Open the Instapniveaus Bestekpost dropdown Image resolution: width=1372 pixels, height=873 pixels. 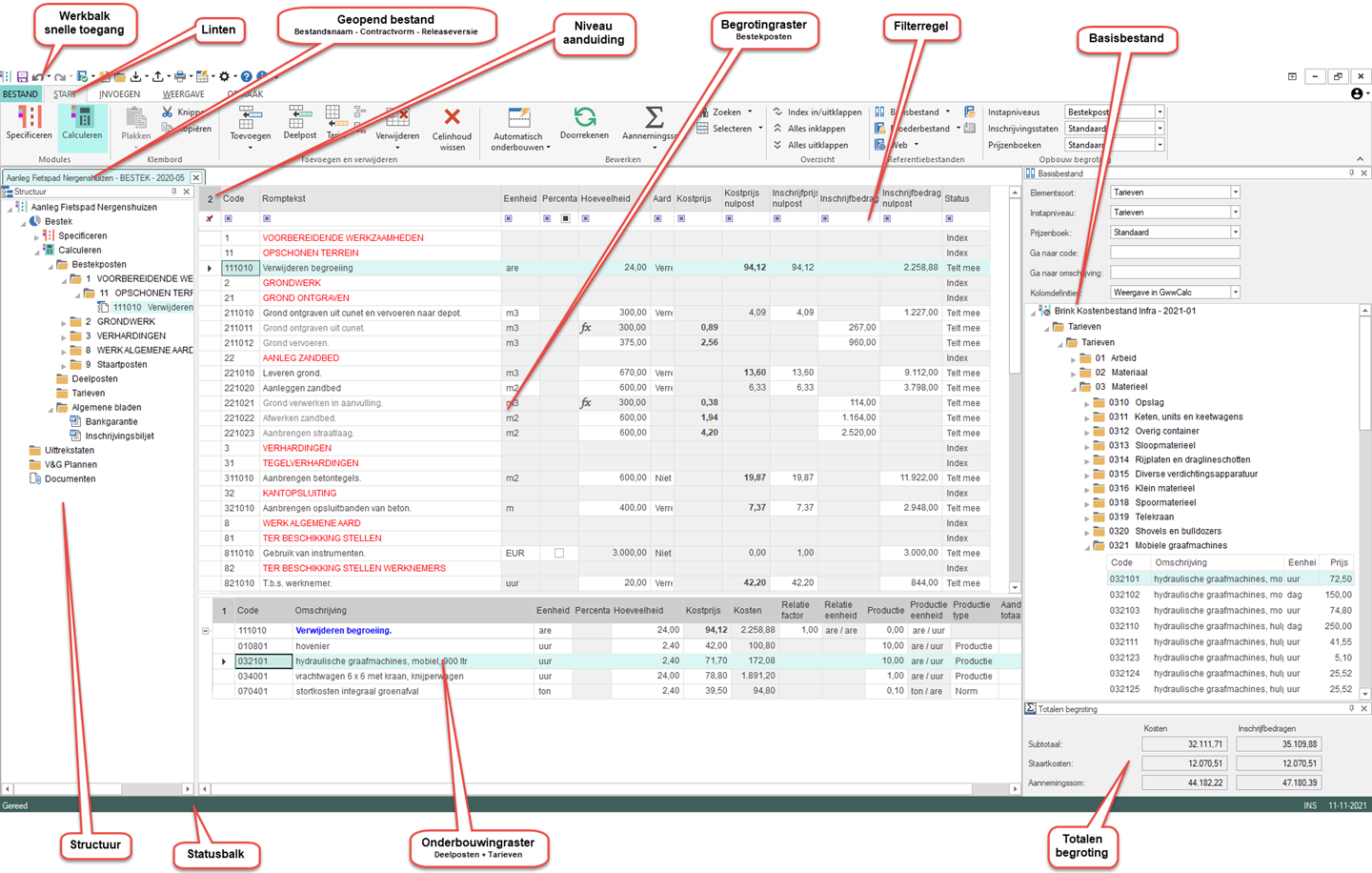point(1160,112)
